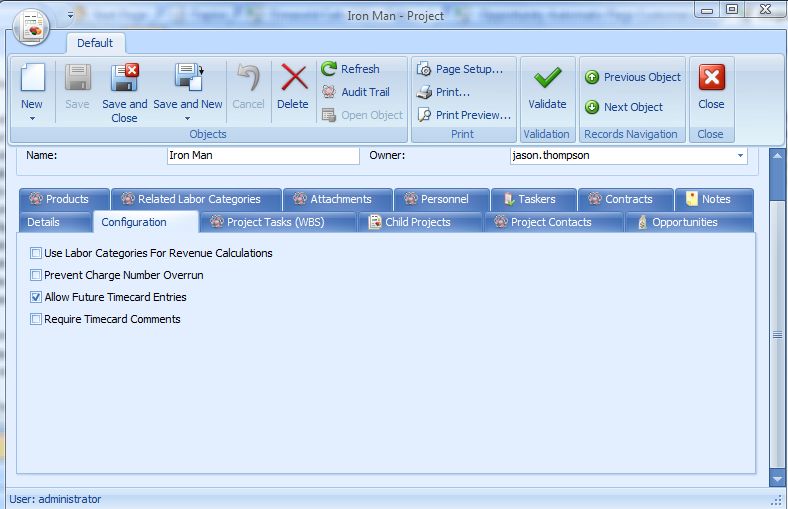Viewport: 788px width, 509px height.
Task: Switch to the Attachments tab
Action: [x=338, y=199]
